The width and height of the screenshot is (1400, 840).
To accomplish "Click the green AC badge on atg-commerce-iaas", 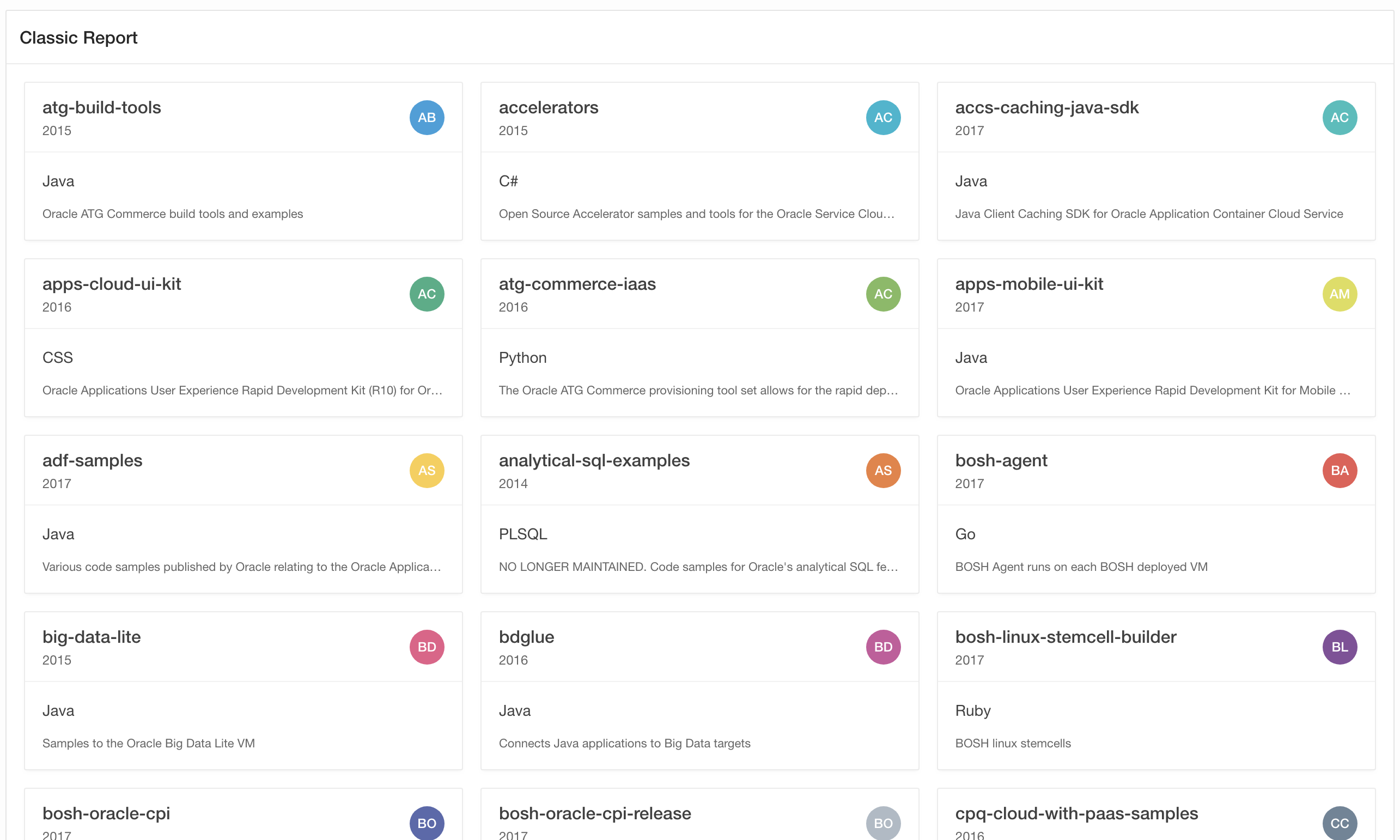I will (x=883, y=294).
